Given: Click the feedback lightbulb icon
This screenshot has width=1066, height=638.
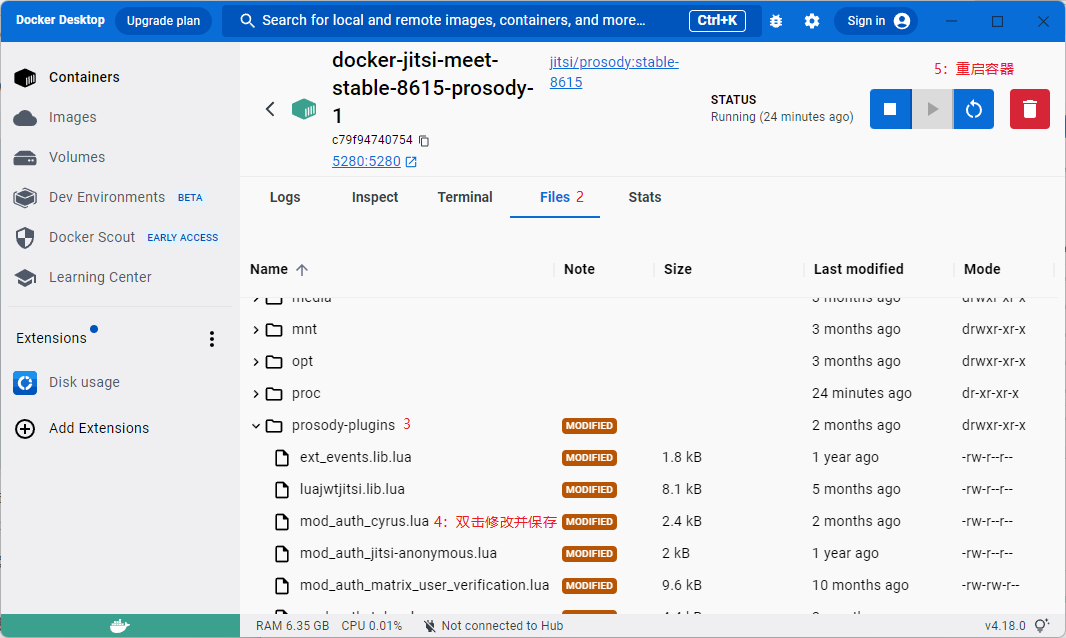Looking at the screenshot, I should tap(1041, 626).
